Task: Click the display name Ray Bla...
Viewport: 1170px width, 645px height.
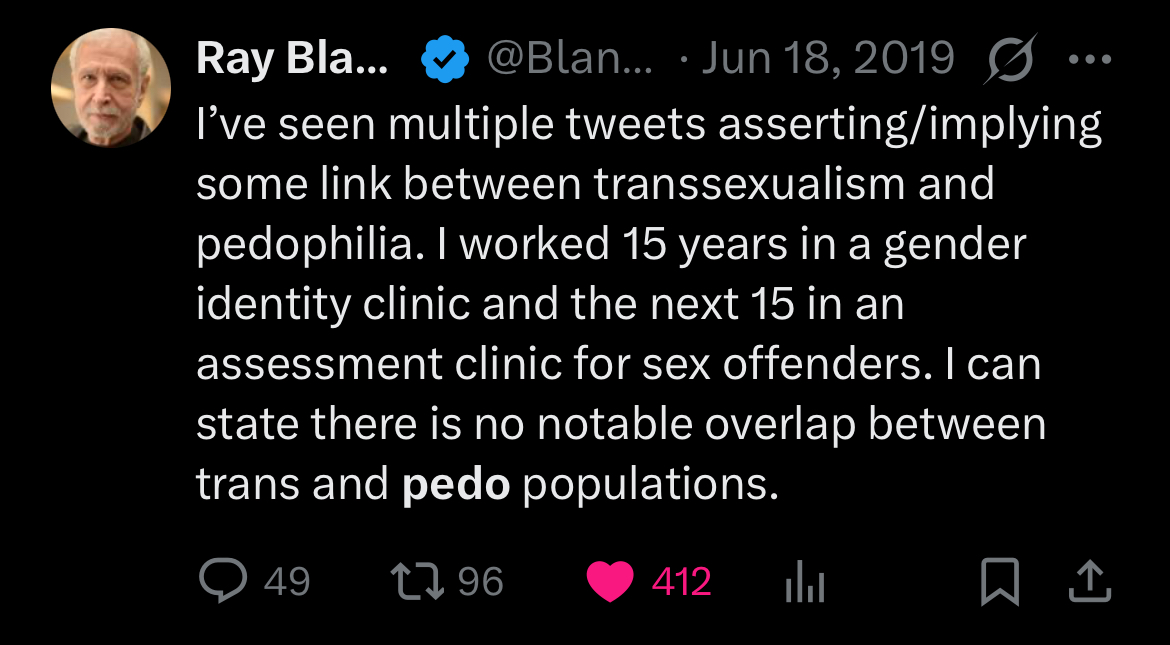Action: point(292,58)
